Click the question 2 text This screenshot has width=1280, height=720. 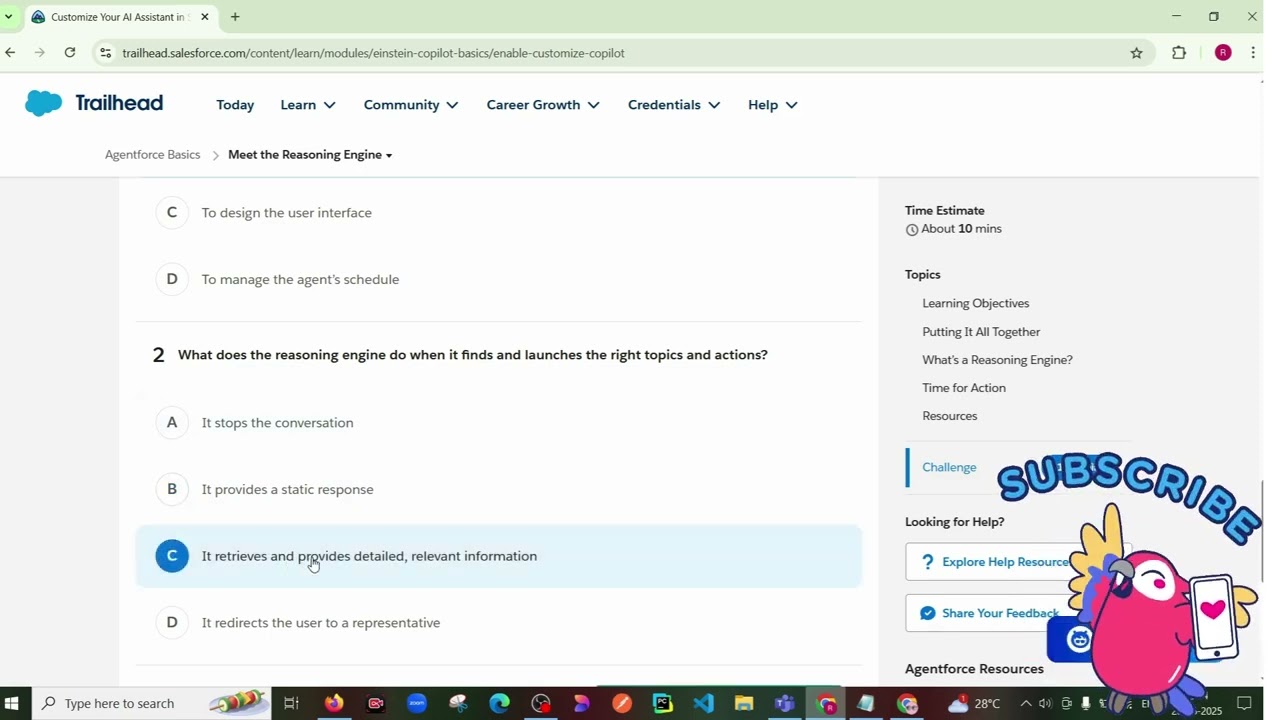pos(473,355)
